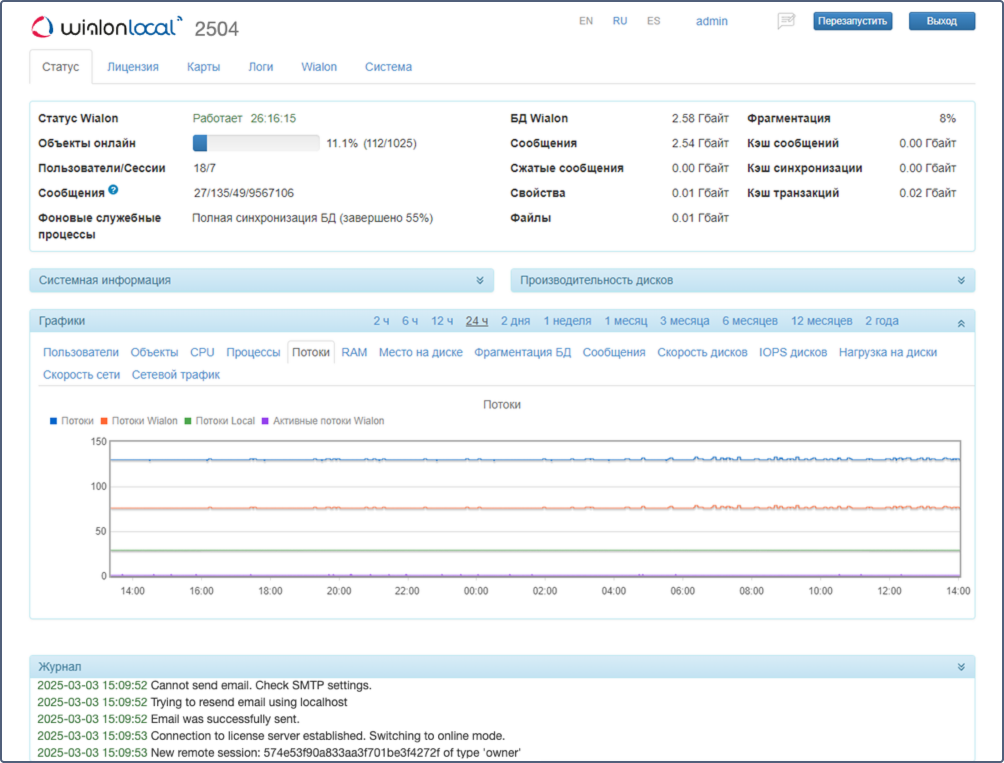1004x763 pixels.
Task: Show the RAM chart
Action: [354, 352]
